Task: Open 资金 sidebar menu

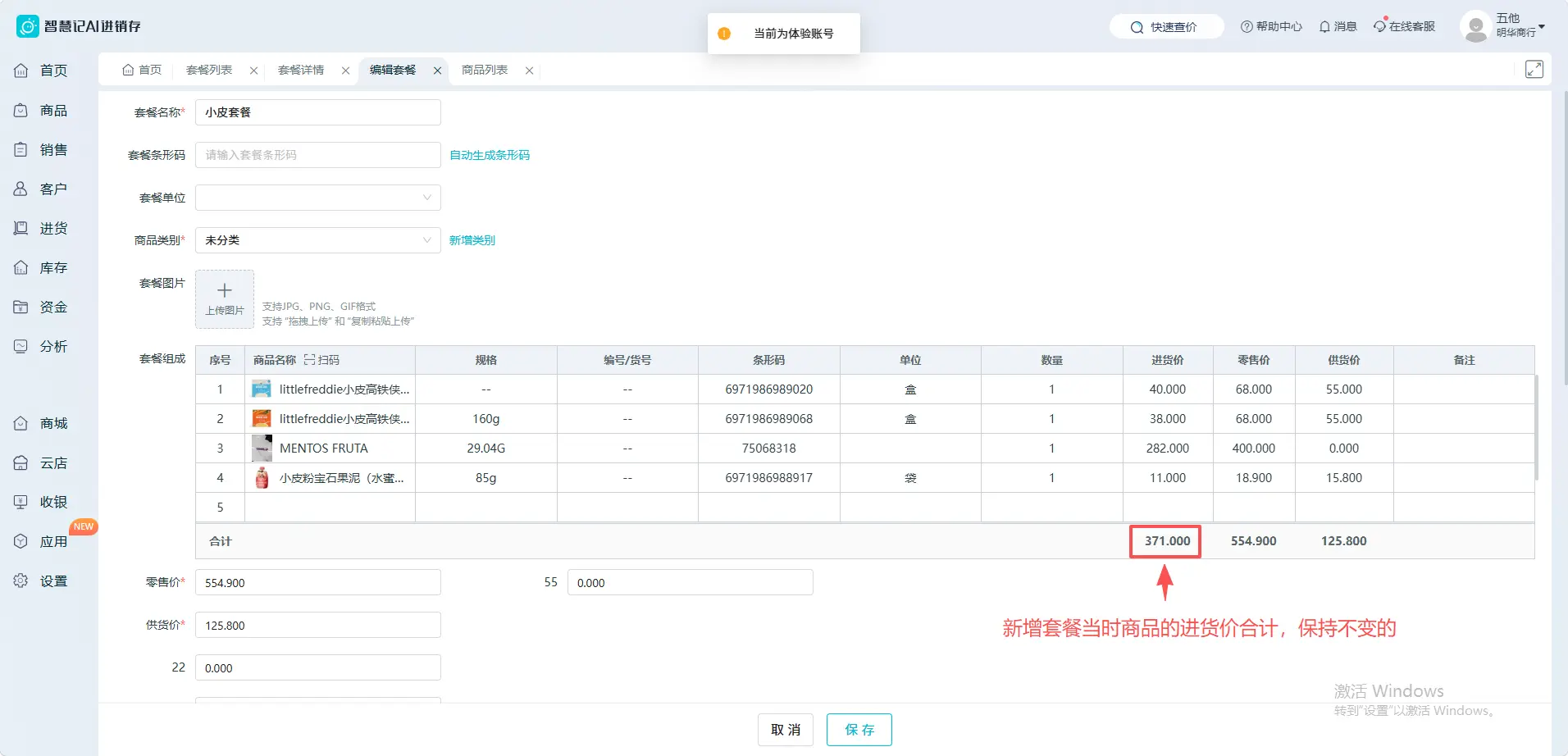Action: [x=41, y=307]
